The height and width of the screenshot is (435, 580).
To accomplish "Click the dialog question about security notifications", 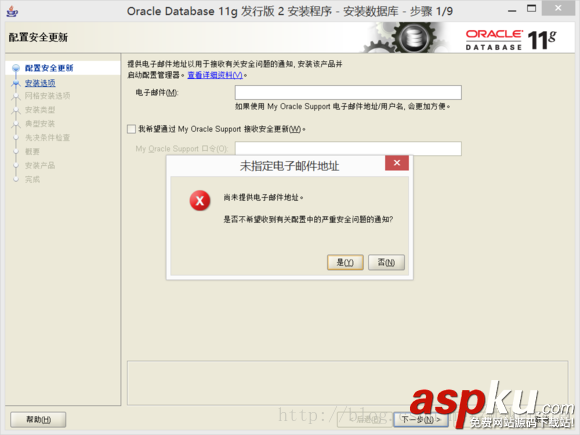I will [x=308, y=219].
